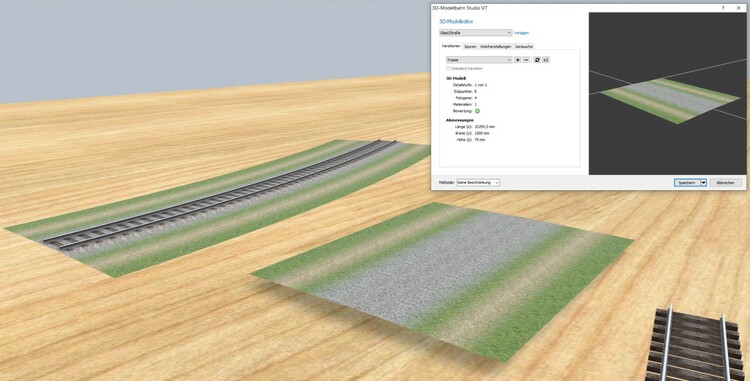The image size is (750, 381).
Task: Click the 3D model preview viewport
Action: click(x=667, y=94)
